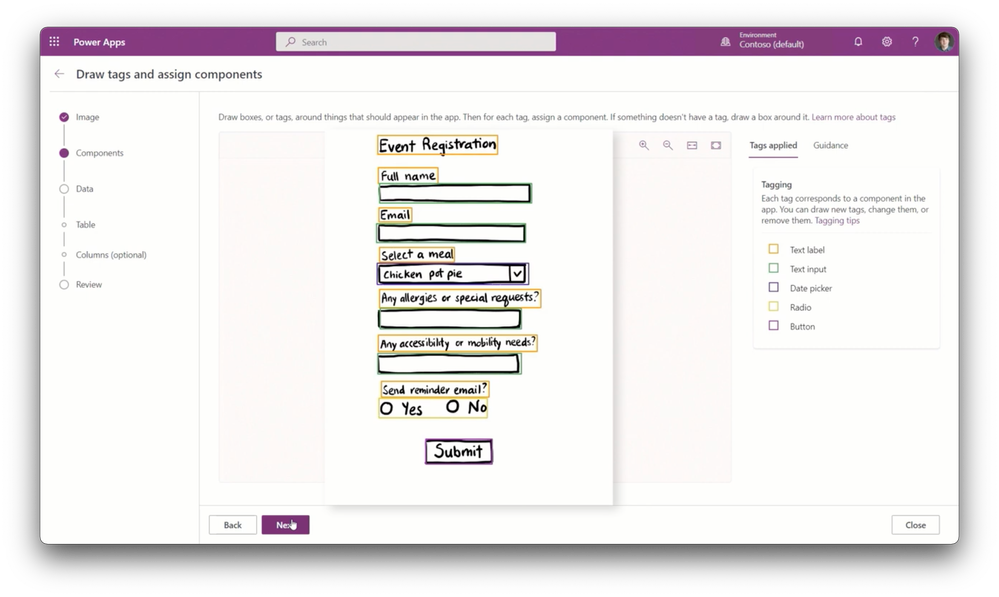Open the user profile avatar
Viewport: 999px width, 597px height.
pos(944,41)
